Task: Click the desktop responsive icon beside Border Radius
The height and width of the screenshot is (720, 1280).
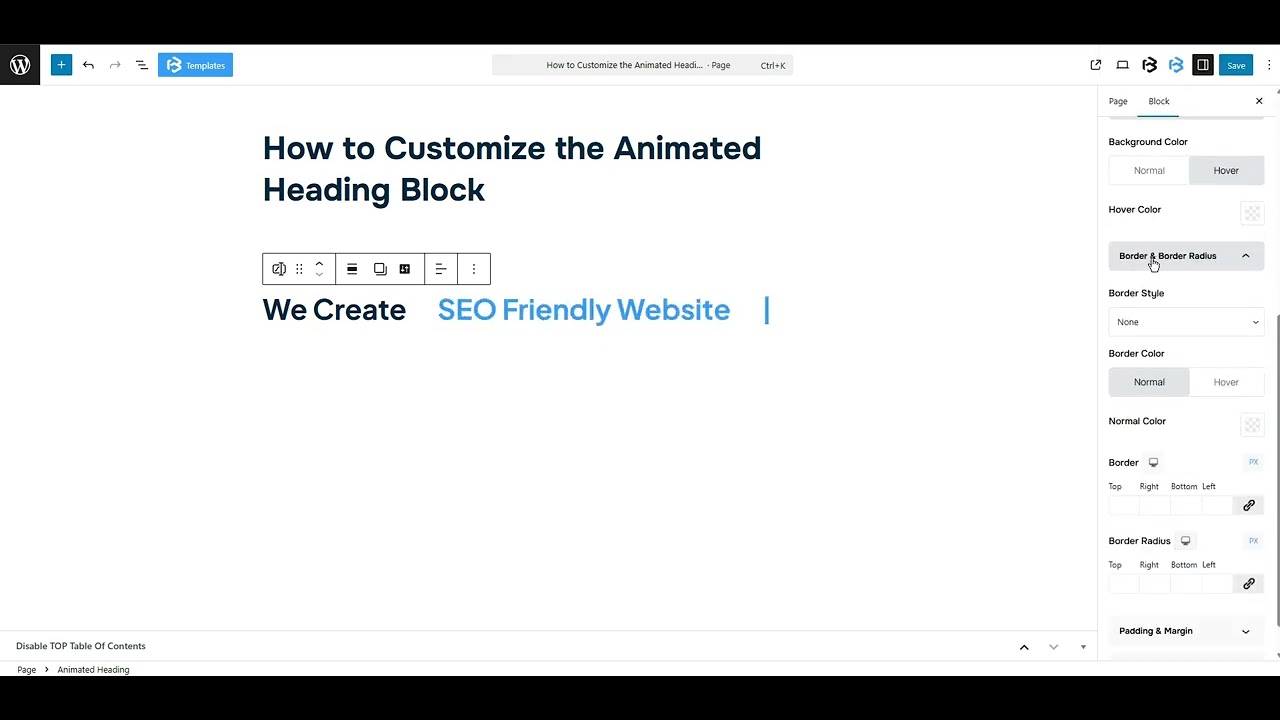Action: tap(1185, 540)
